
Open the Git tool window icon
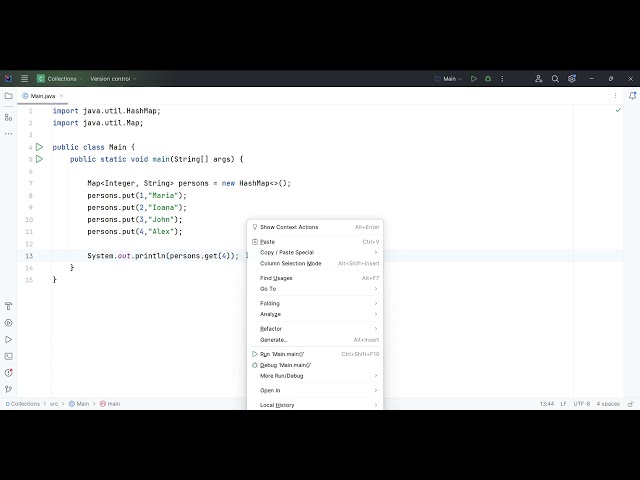tap(8, 389)
